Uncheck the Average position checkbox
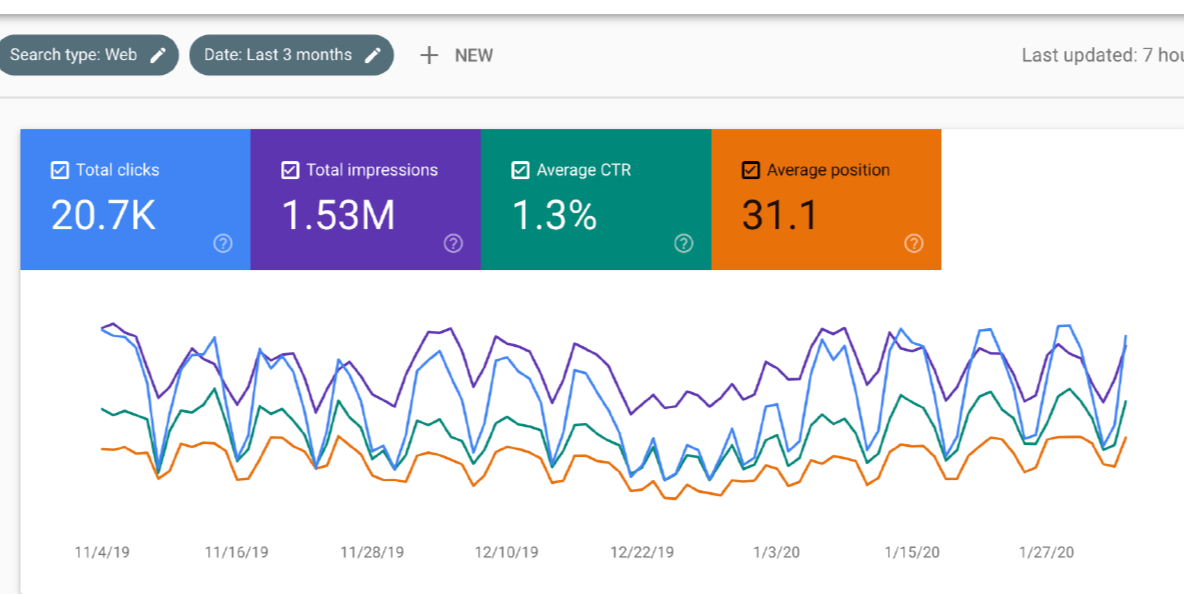1184x594 pixels. point(751,171)
